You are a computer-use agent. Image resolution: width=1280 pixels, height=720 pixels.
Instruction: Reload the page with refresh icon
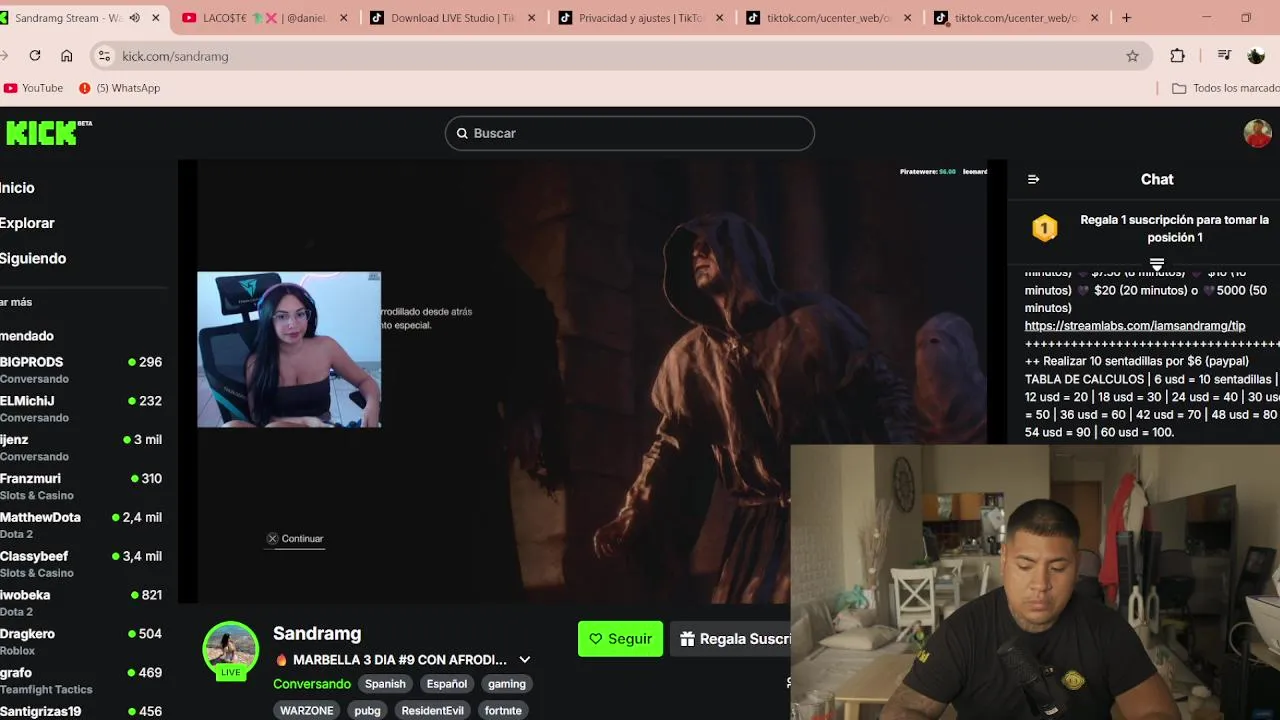35,56
